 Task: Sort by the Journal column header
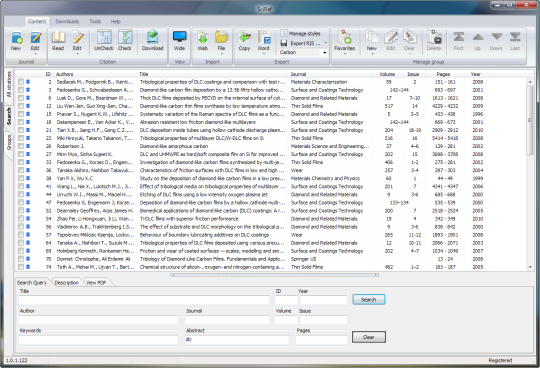pos(331,74)
